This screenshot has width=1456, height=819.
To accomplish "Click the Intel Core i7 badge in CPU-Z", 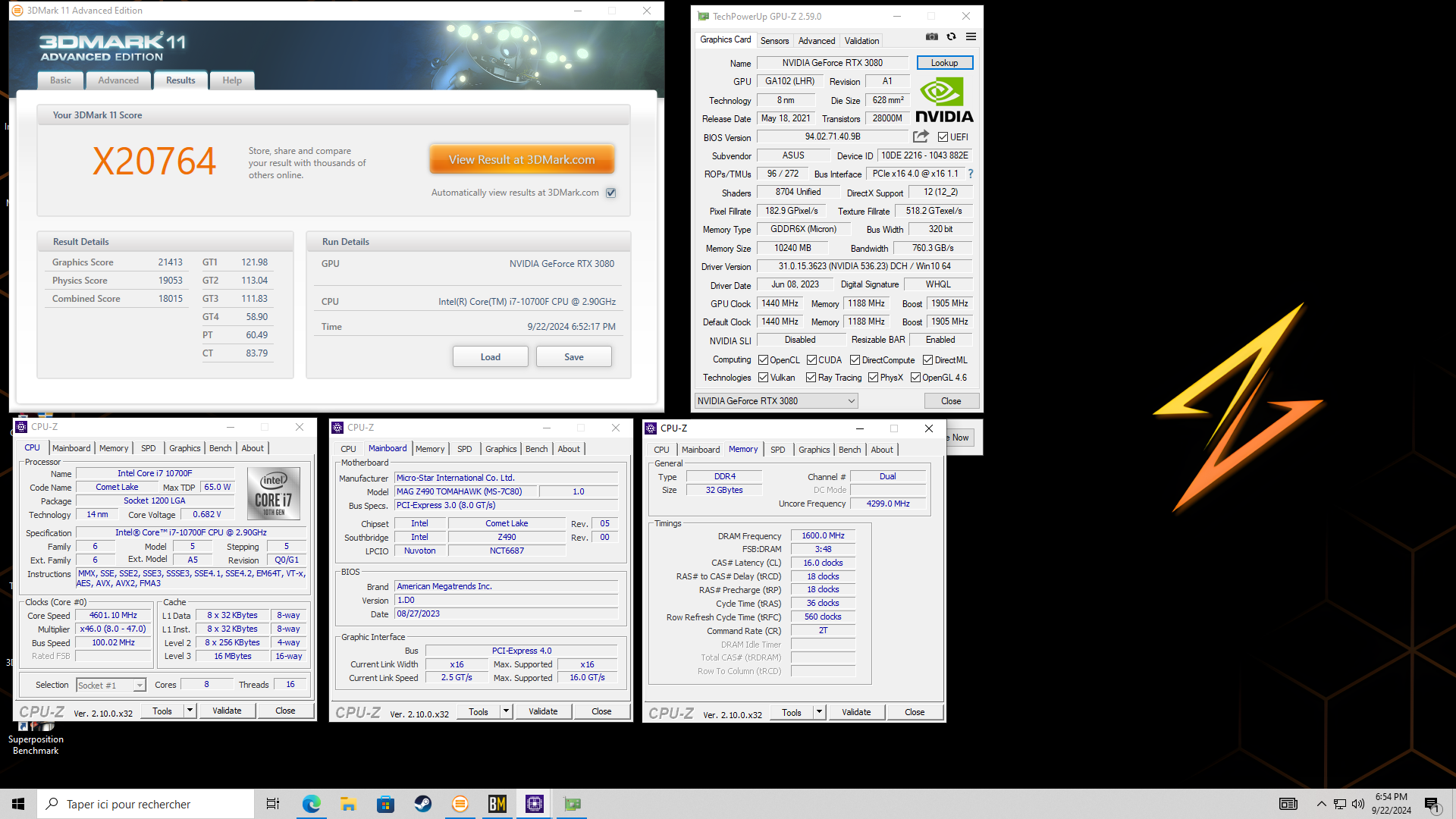I will pos(273,493).
